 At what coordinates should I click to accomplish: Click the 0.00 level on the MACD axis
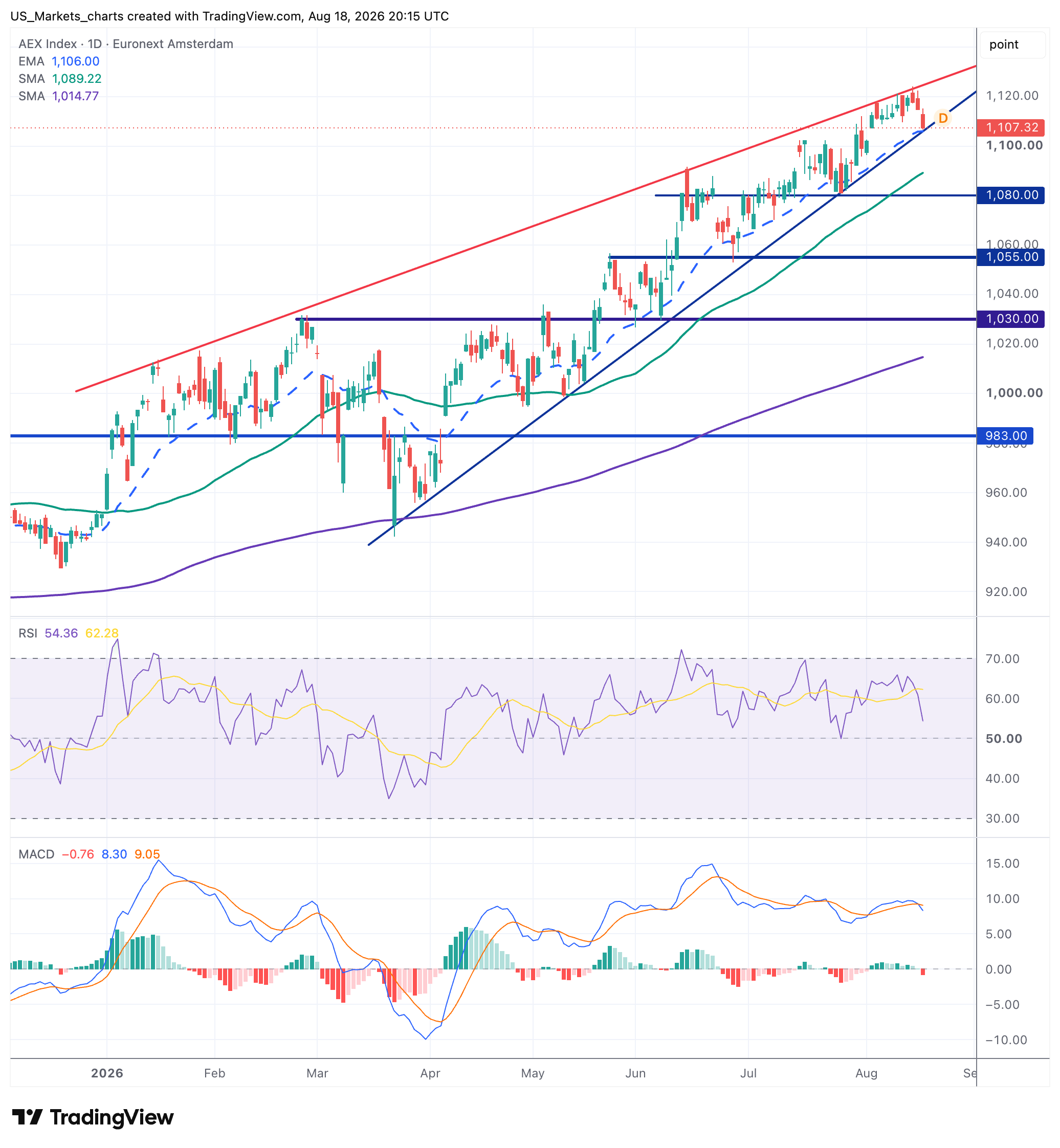coord(999,969)
